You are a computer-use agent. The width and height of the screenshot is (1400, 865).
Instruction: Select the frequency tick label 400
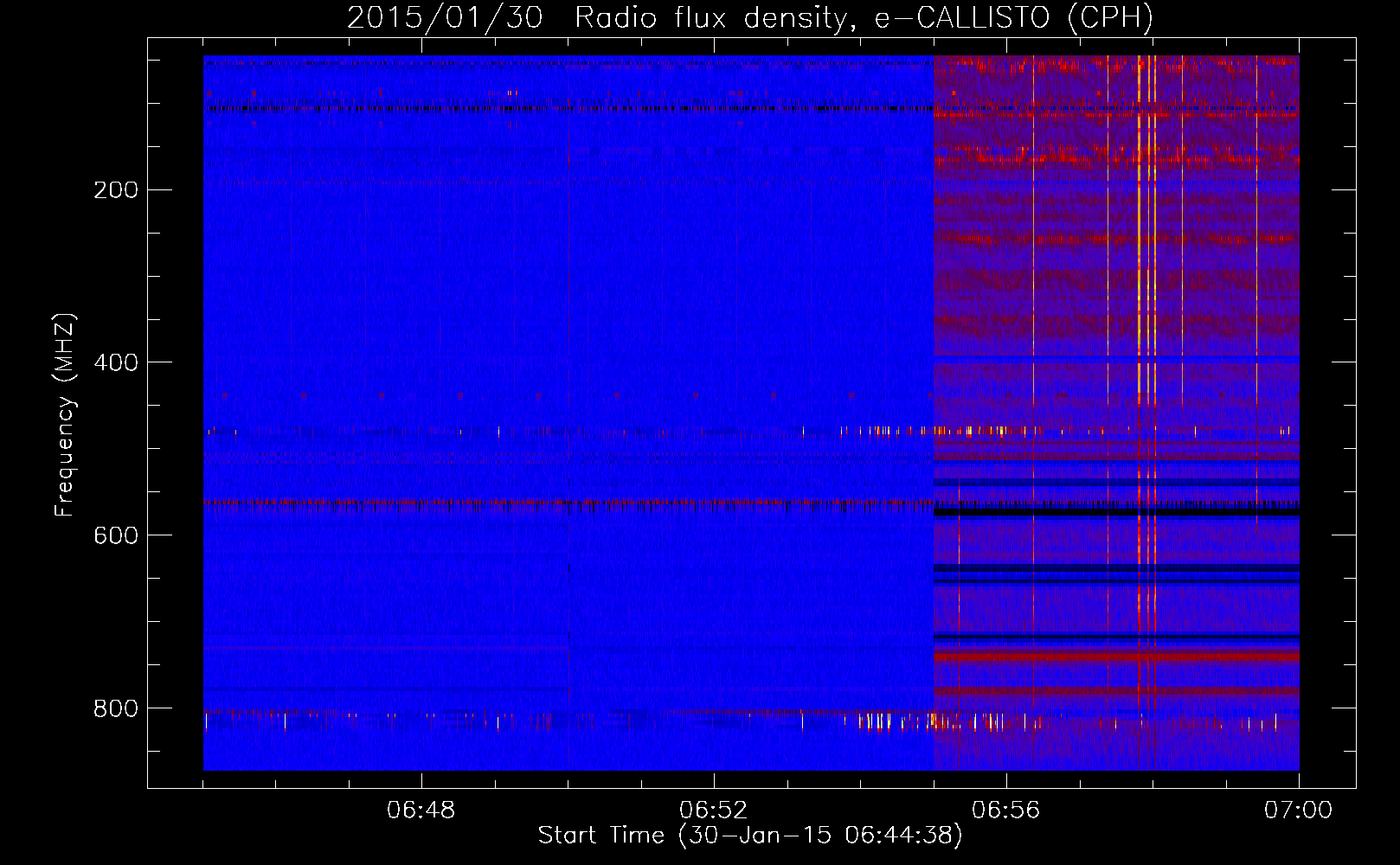[116, 362]
